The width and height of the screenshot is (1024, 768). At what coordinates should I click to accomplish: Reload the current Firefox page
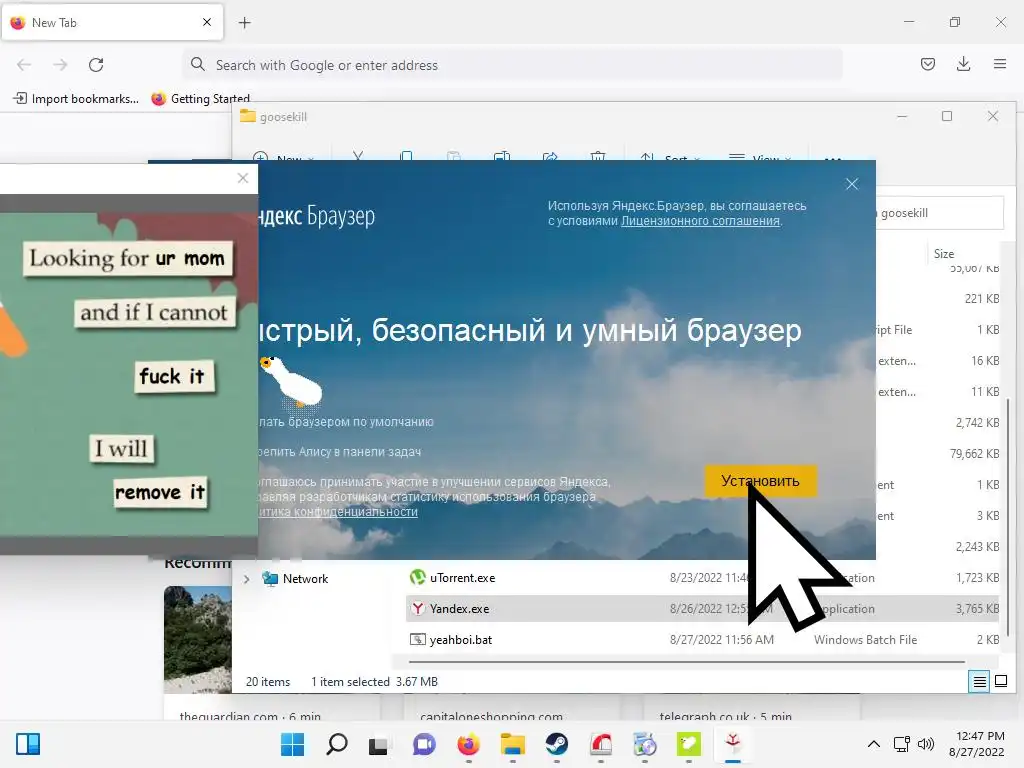click(x=96, y=65)
